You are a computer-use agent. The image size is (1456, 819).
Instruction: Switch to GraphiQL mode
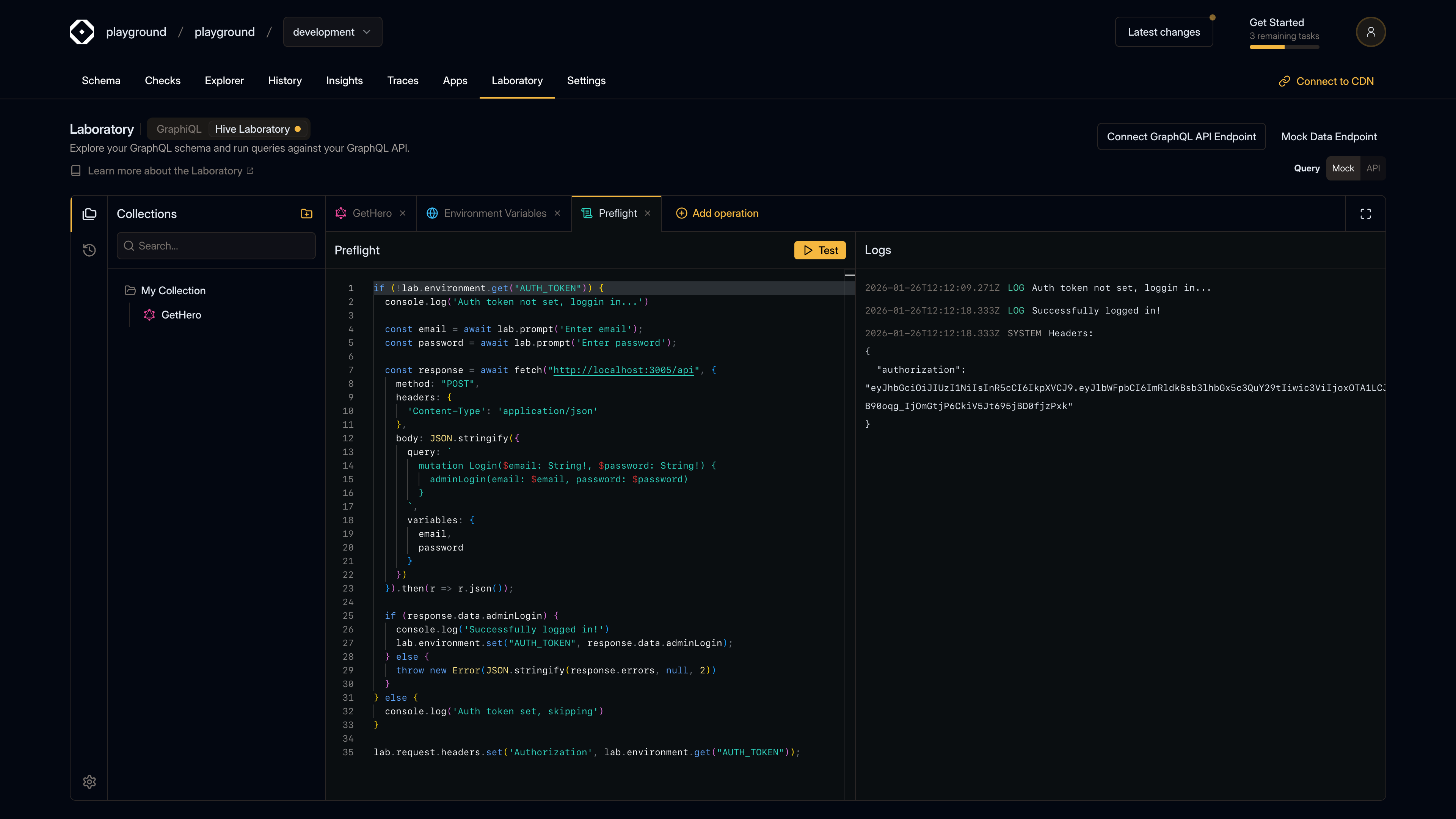click(x=179, y=129)
